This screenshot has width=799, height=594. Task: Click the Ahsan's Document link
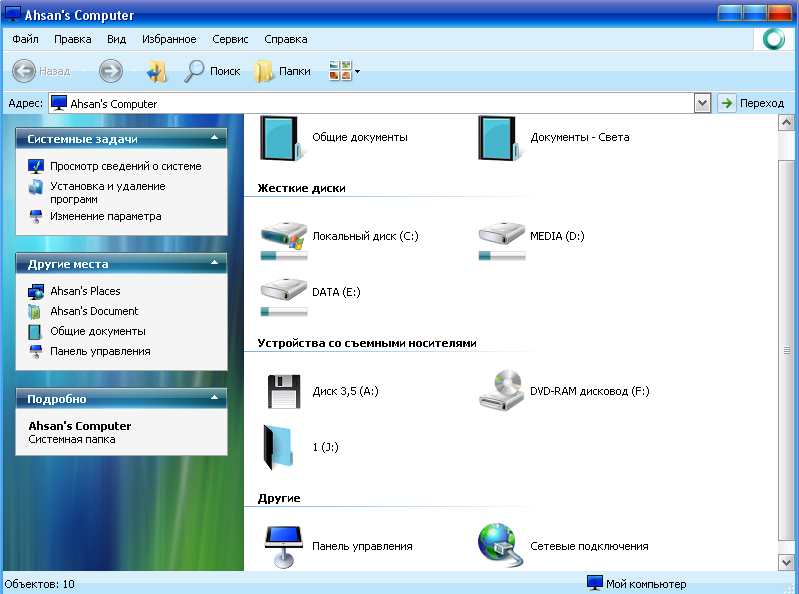point(94,311)
